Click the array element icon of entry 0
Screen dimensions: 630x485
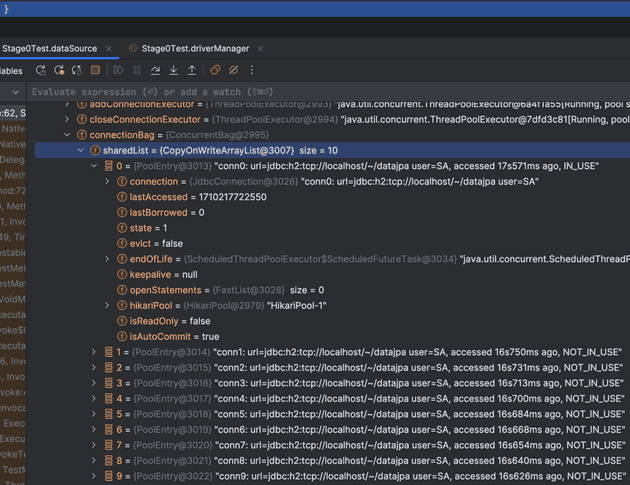click(108, 166)
